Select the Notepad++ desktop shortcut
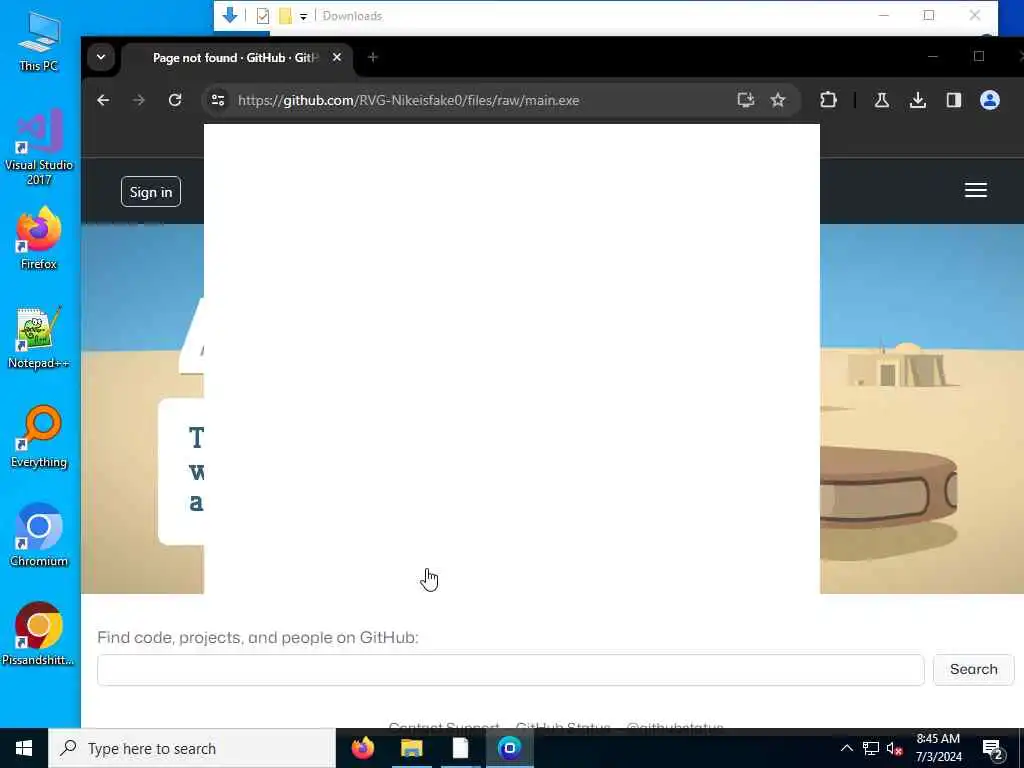Image resolution: width=1024 pixels, height=768 pixels. click(39, 338)
